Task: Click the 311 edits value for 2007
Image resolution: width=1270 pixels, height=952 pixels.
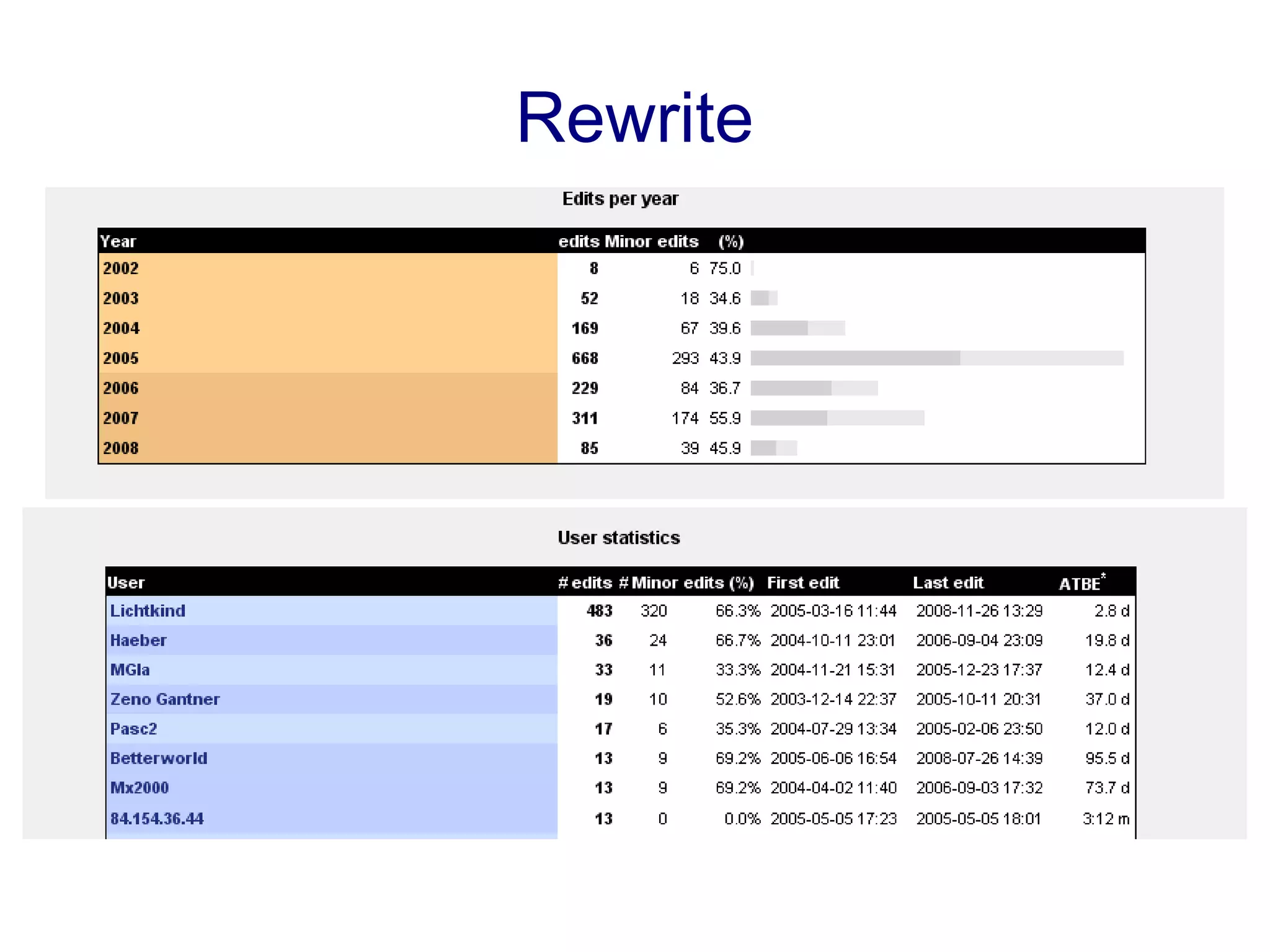Action: click(585, 418)
